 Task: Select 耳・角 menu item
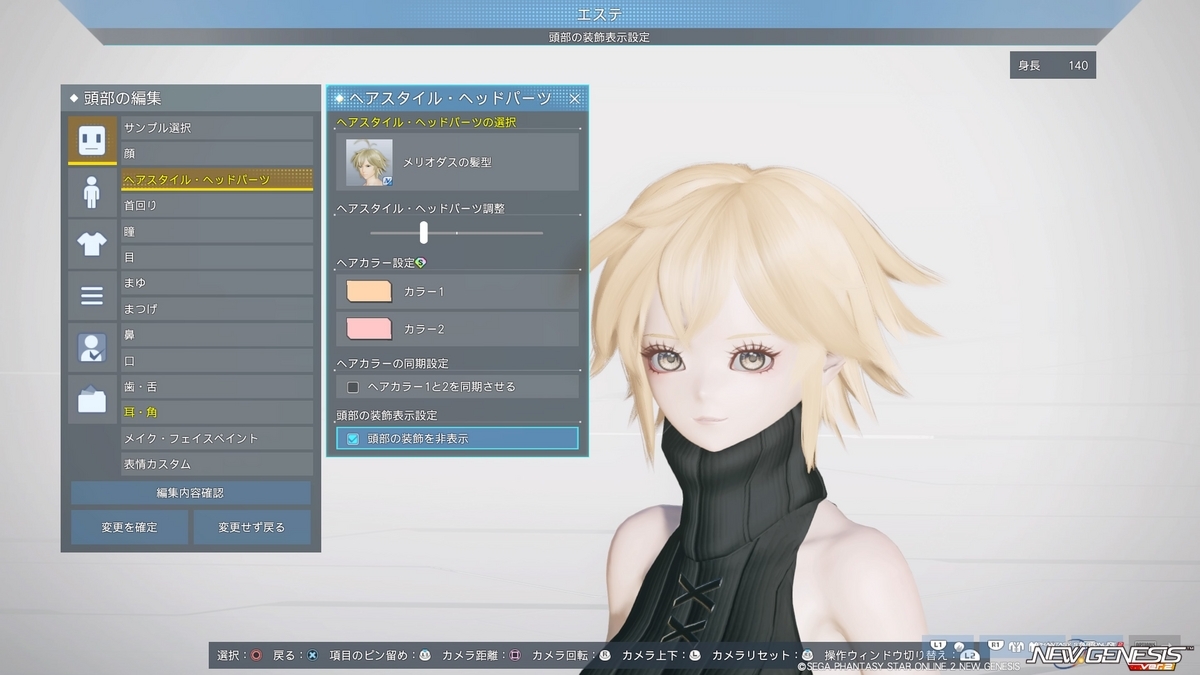click(217, 412)
